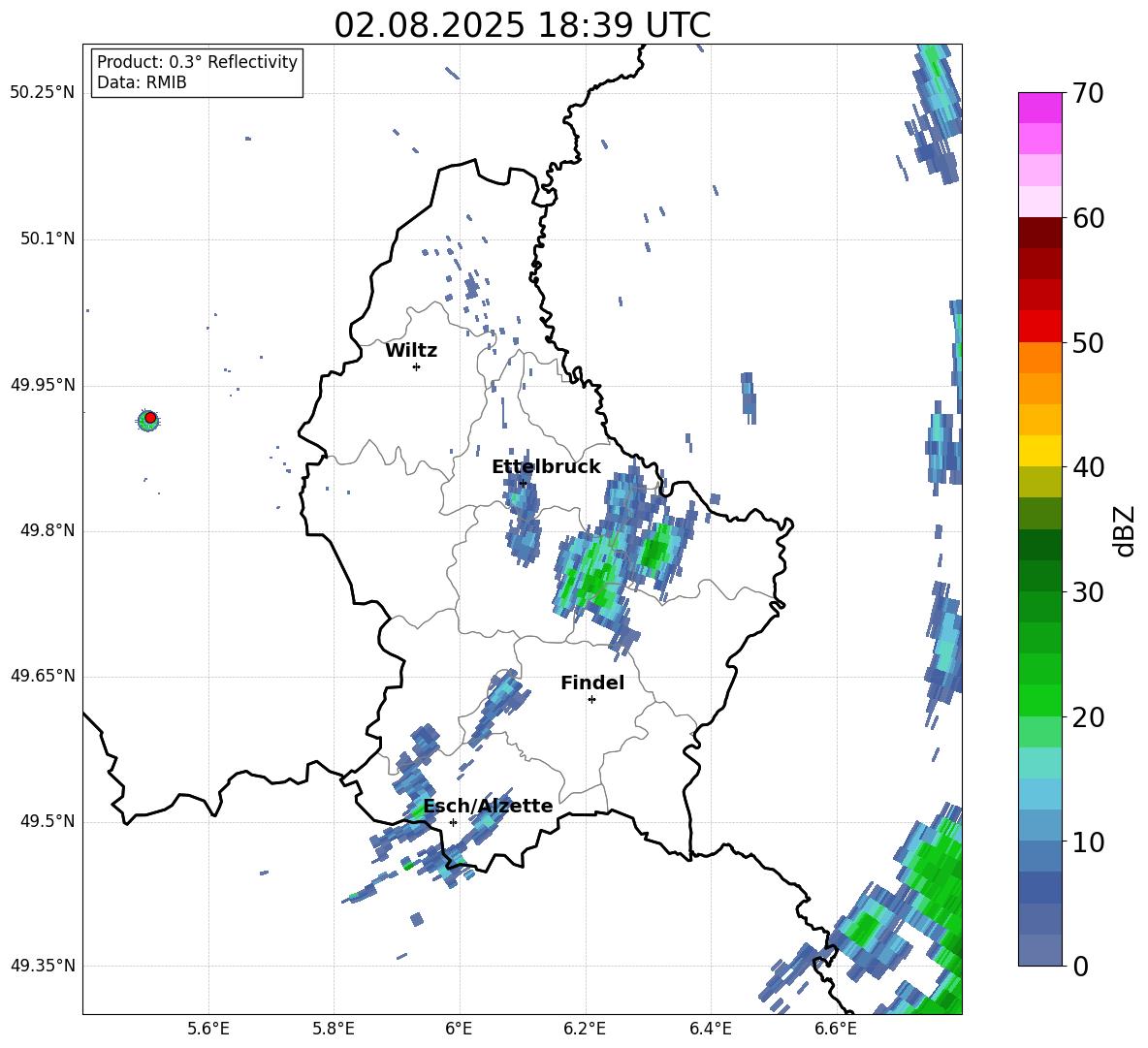1148x1048 pixels.
Task: Click the 50.25°N latitude label
Action: [x=43, y=93]
